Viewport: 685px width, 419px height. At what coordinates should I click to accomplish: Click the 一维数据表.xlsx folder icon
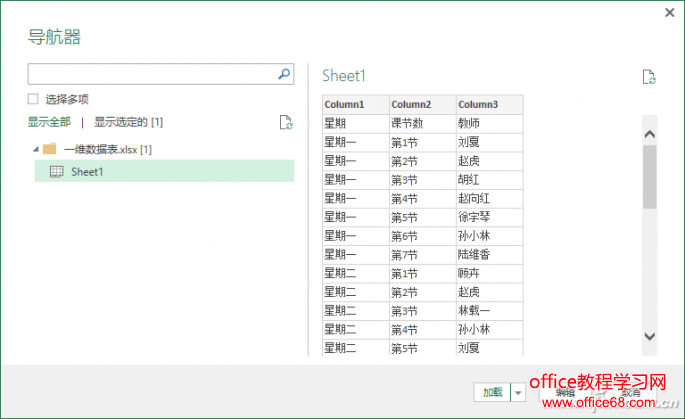click(49, 149)
